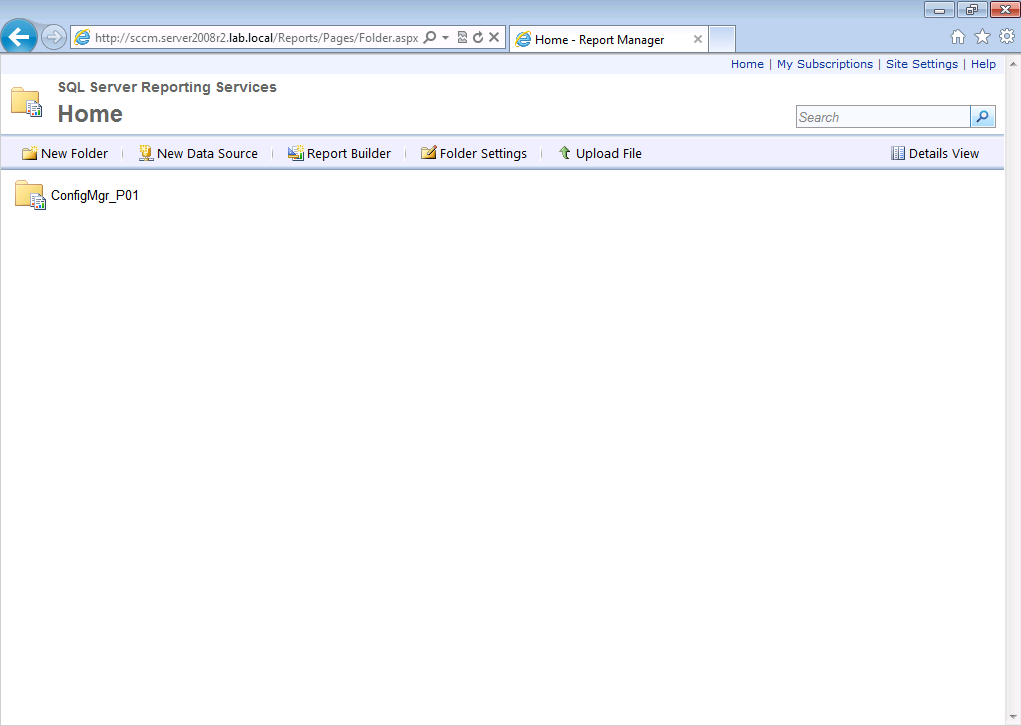This screenshot has width=1021, height=726.
Task: Click the refresh page icon
Action: coord(478,38)
